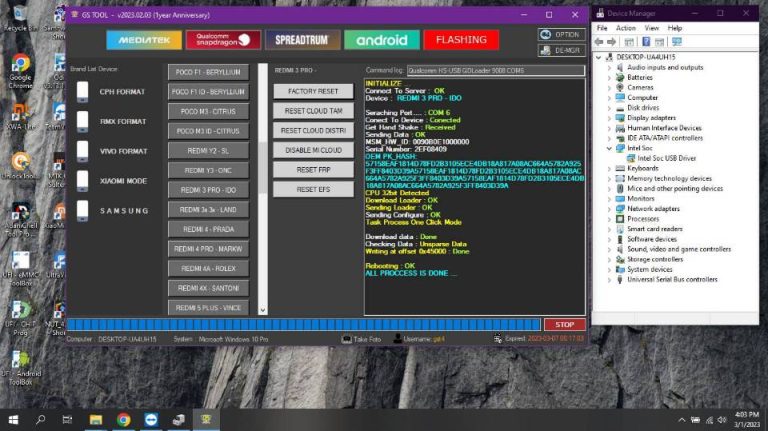Choose REDMI 5 PLUS - VINCE device
Screen dimensions: 768x431
(x=208, y=307)
